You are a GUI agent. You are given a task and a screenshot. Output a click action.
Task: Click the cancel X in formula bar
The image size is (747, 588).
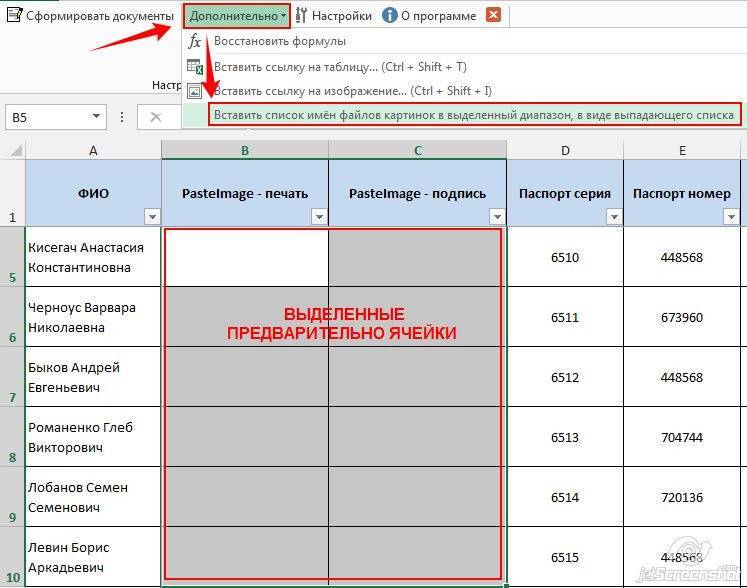155,117
